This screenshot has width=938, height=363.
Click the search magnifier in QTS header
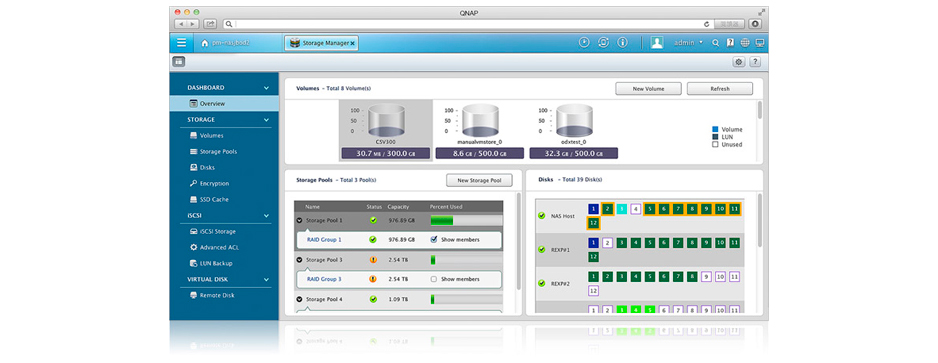(715, 43)
